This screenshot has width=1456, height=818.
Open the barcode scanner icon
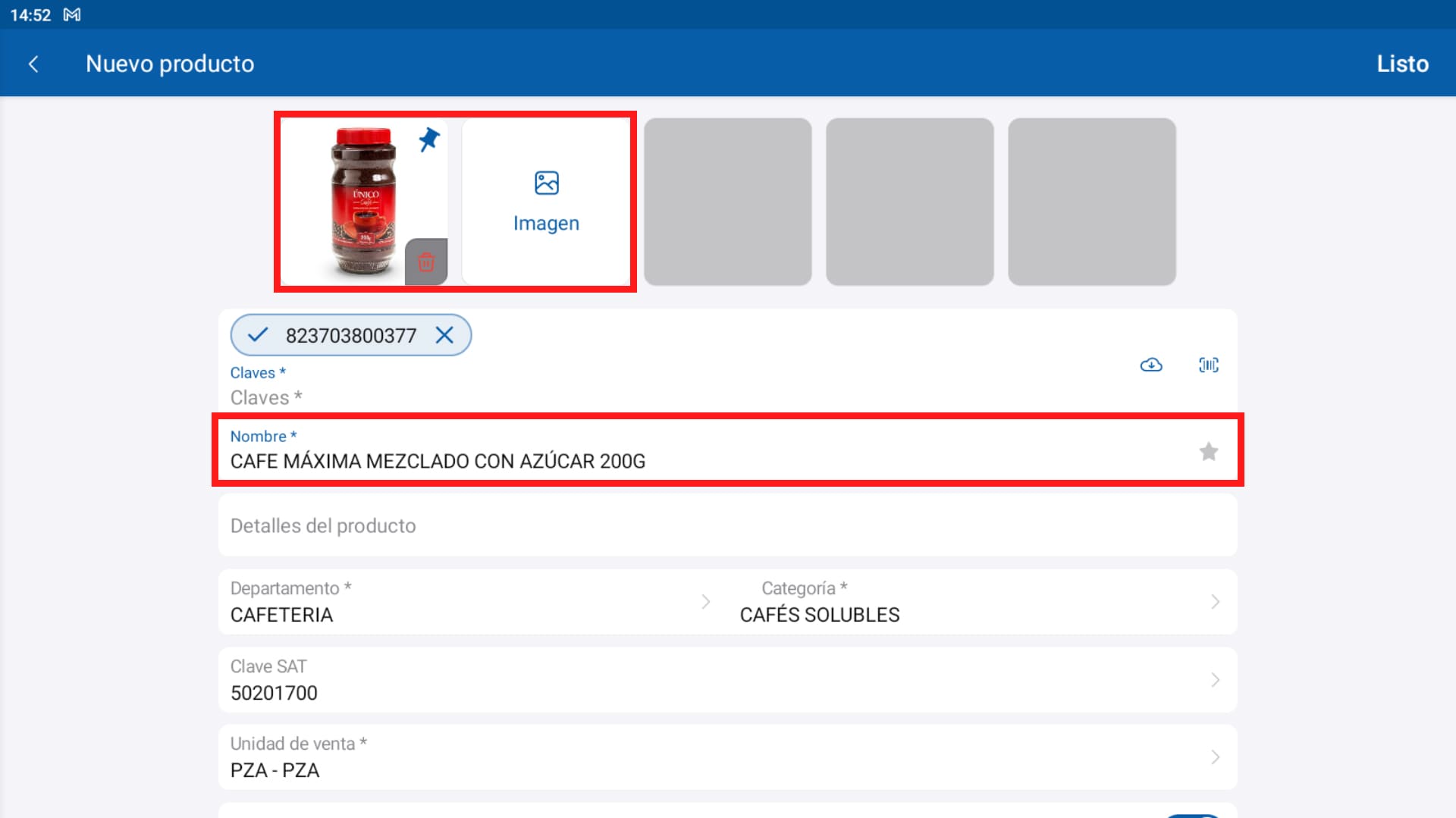1208,365
